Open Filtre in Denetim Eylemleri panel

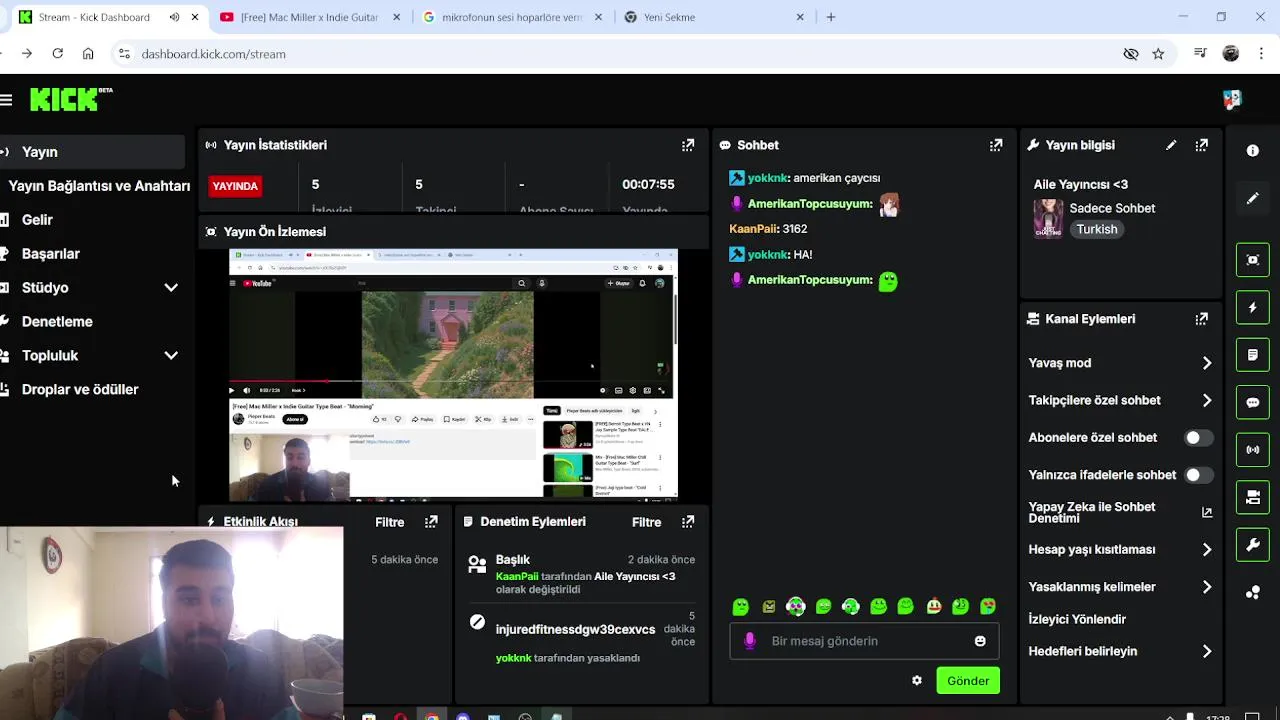[x=647, y=522]
